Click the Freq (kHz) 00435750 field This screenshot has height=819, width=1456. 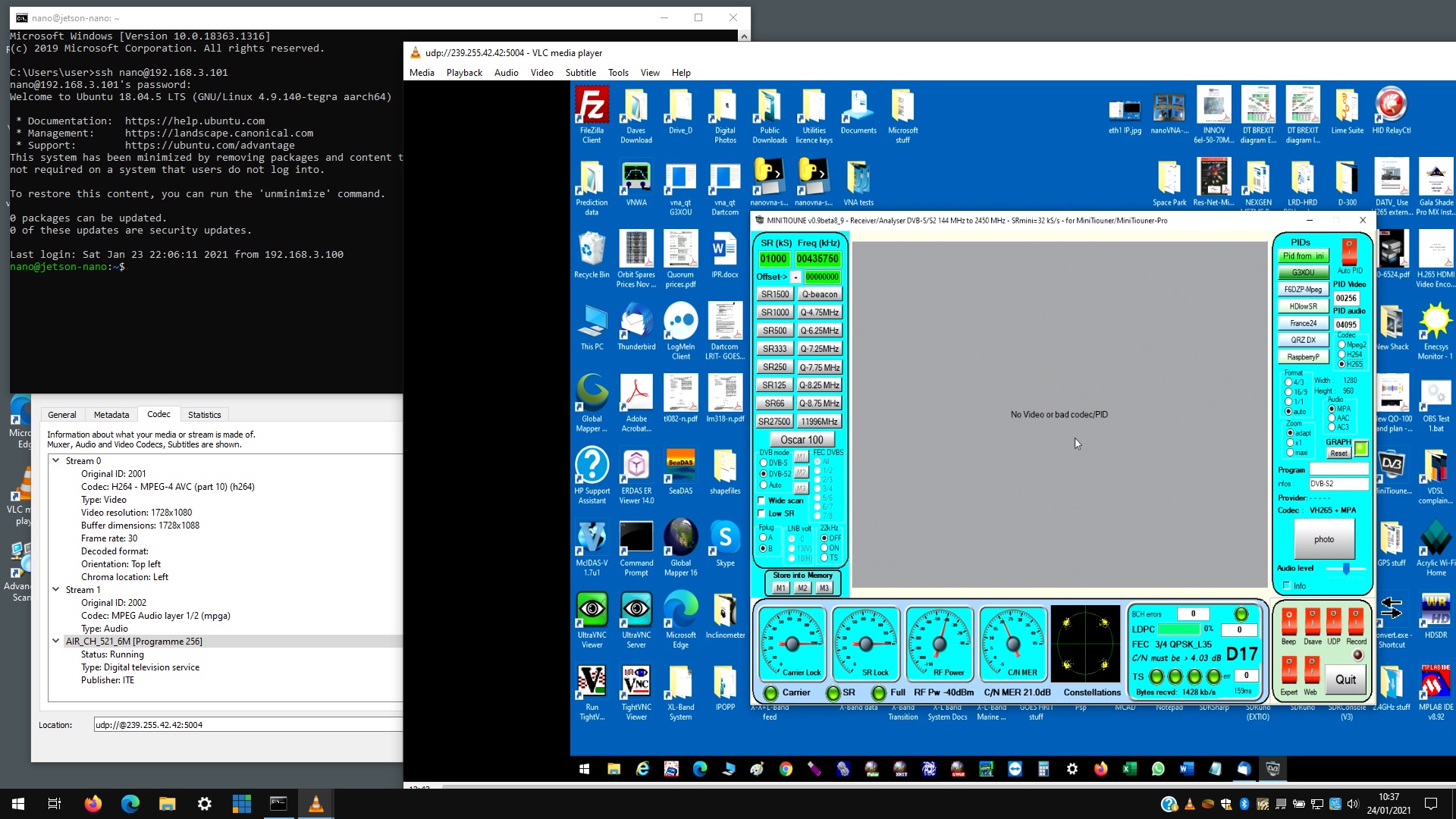[817, 259]
